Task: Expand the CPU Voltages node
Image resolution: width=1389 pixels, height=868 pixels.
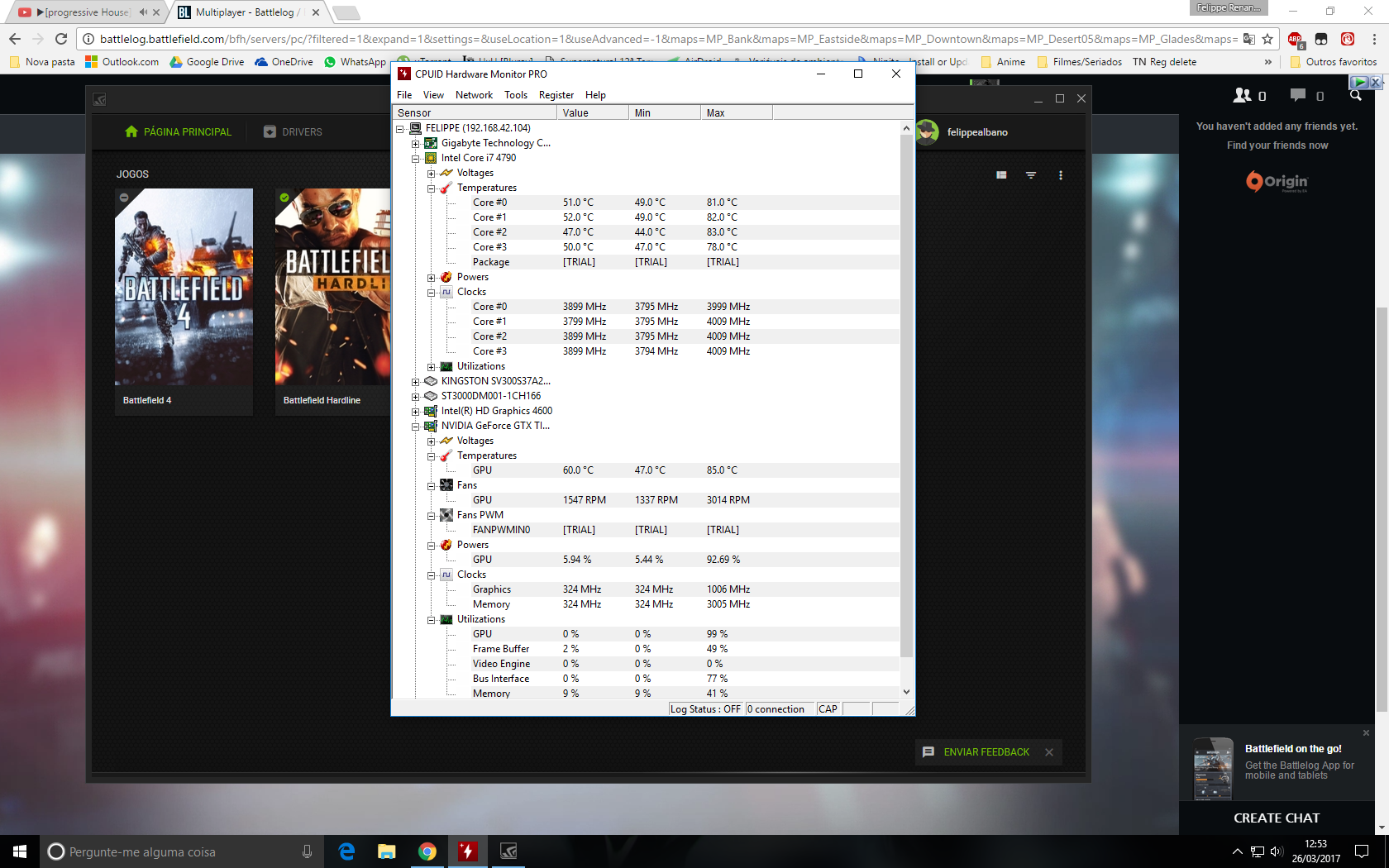Action: coord(432,174)
